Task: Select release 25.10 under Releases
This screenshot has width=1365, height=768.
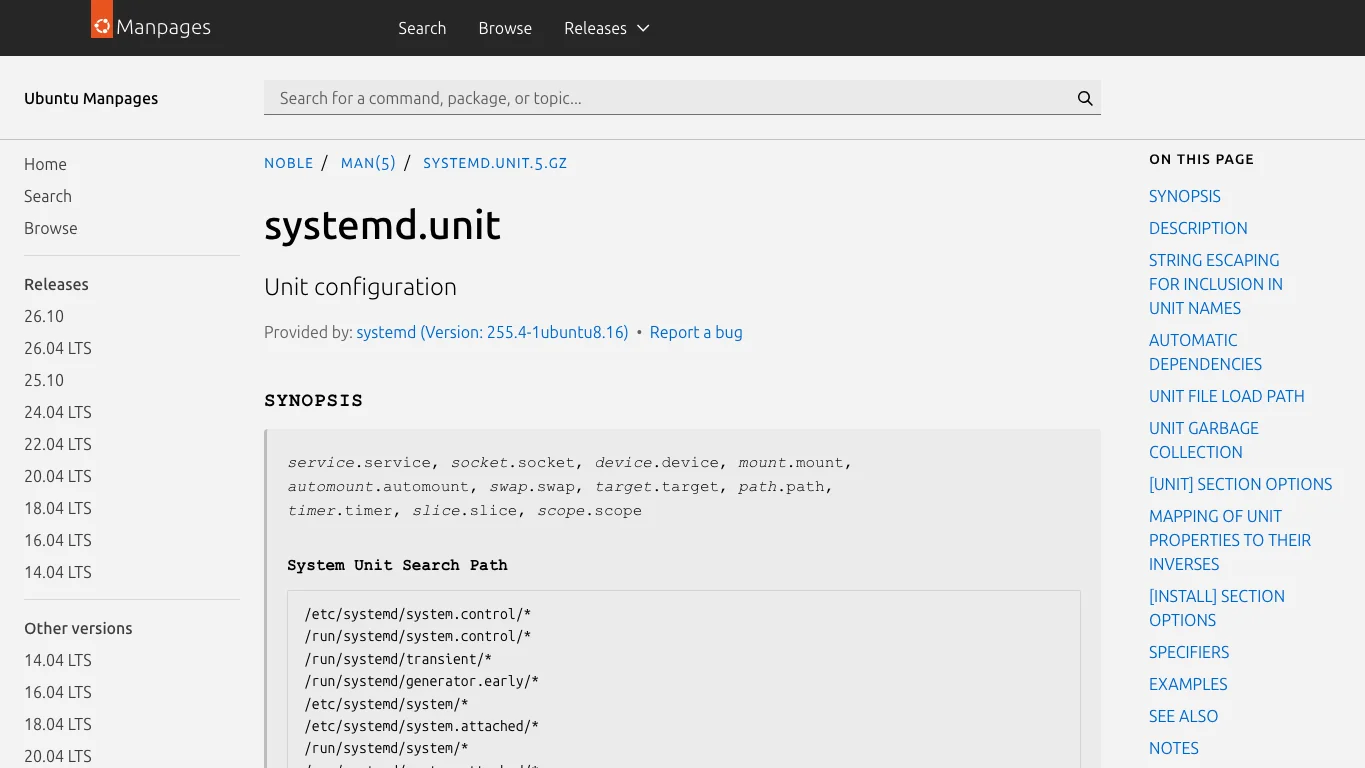Action: (44, 380)
